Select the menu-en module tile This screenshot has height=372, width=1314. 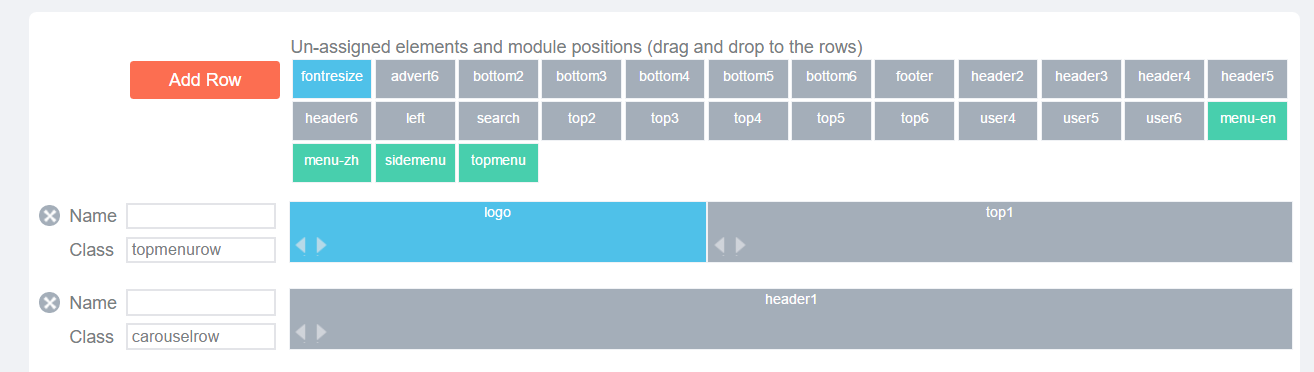(x=1247, y=120)
